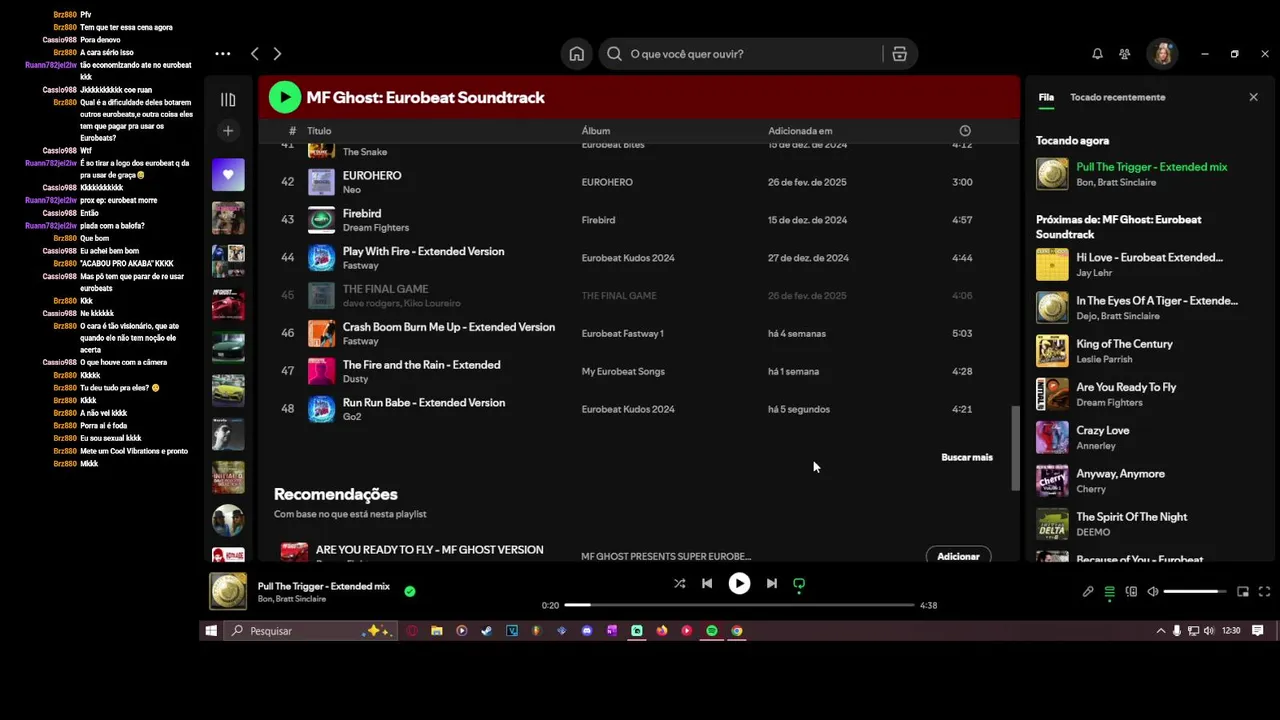Open the Browse icon in search bar
The image size is (1280, 720).
(x=899, y=54)
